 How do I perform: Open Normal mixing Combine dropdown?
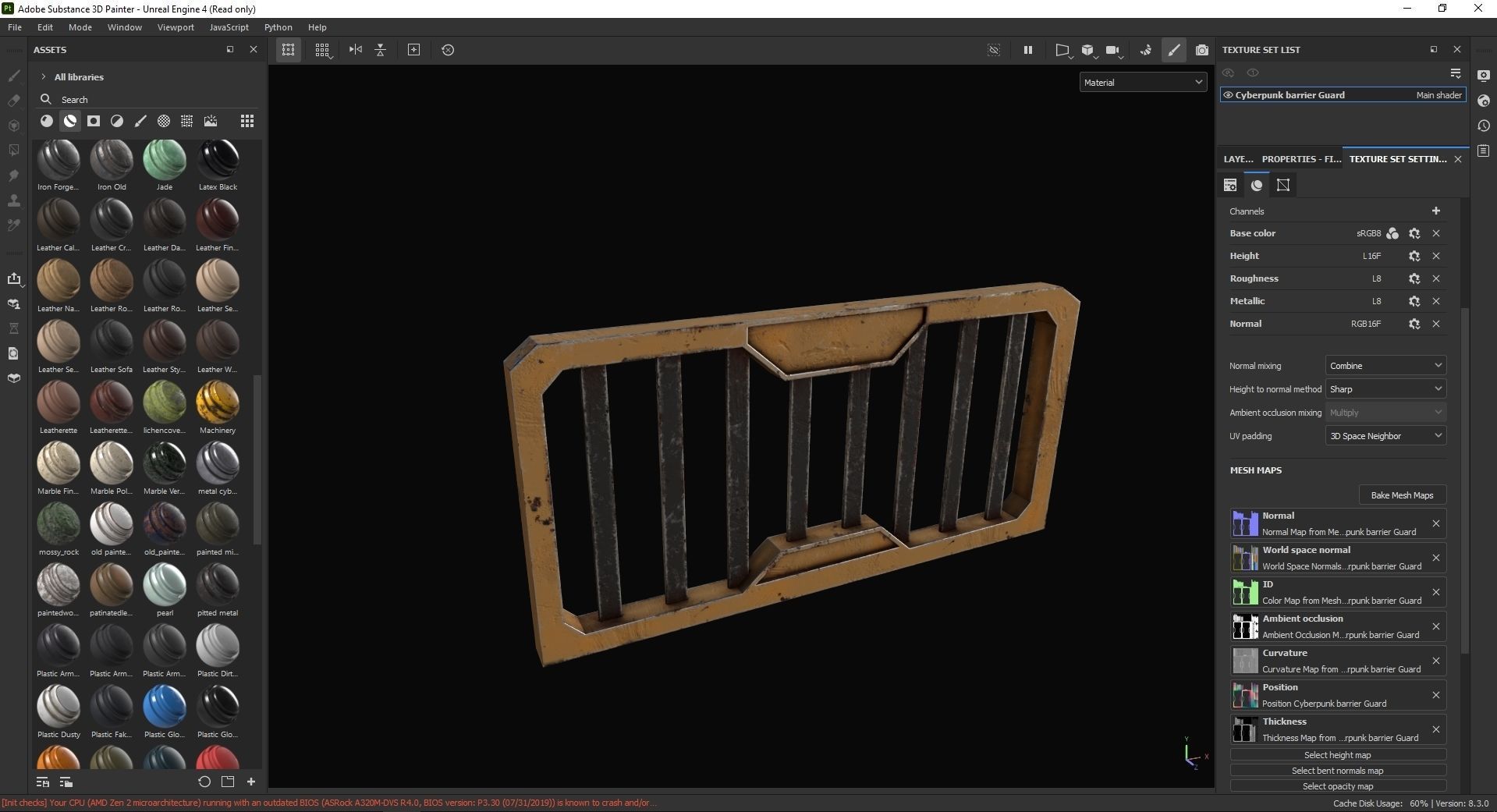point(1385,366)
